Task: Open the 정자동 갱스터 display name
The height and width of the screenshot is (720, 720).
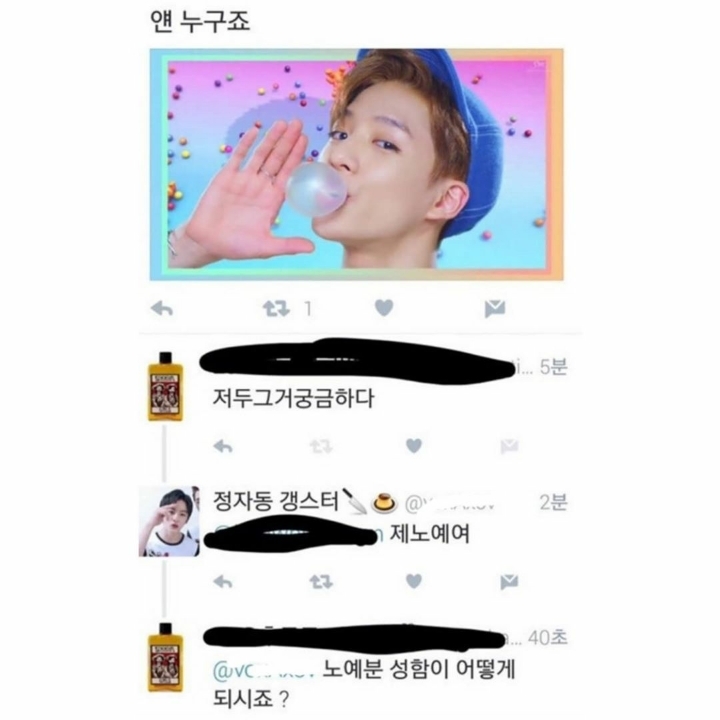Action: coord(276,501)
